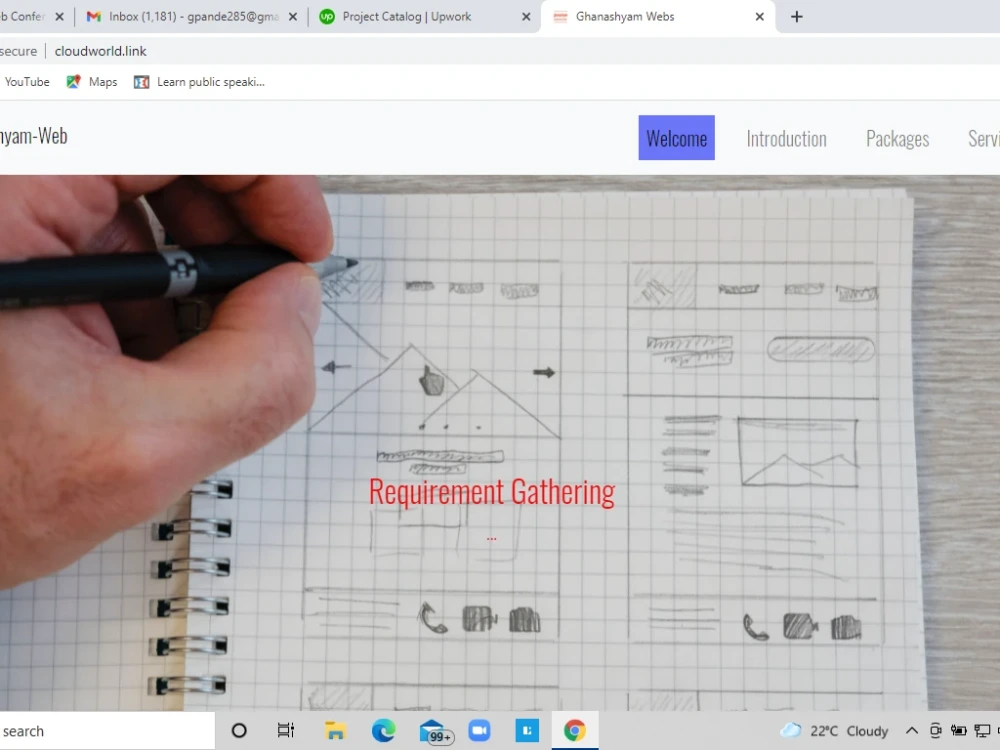This screenshot has height=750, width=1000.
Task: Click the Not secure site indicator
Action: [18, 51]
